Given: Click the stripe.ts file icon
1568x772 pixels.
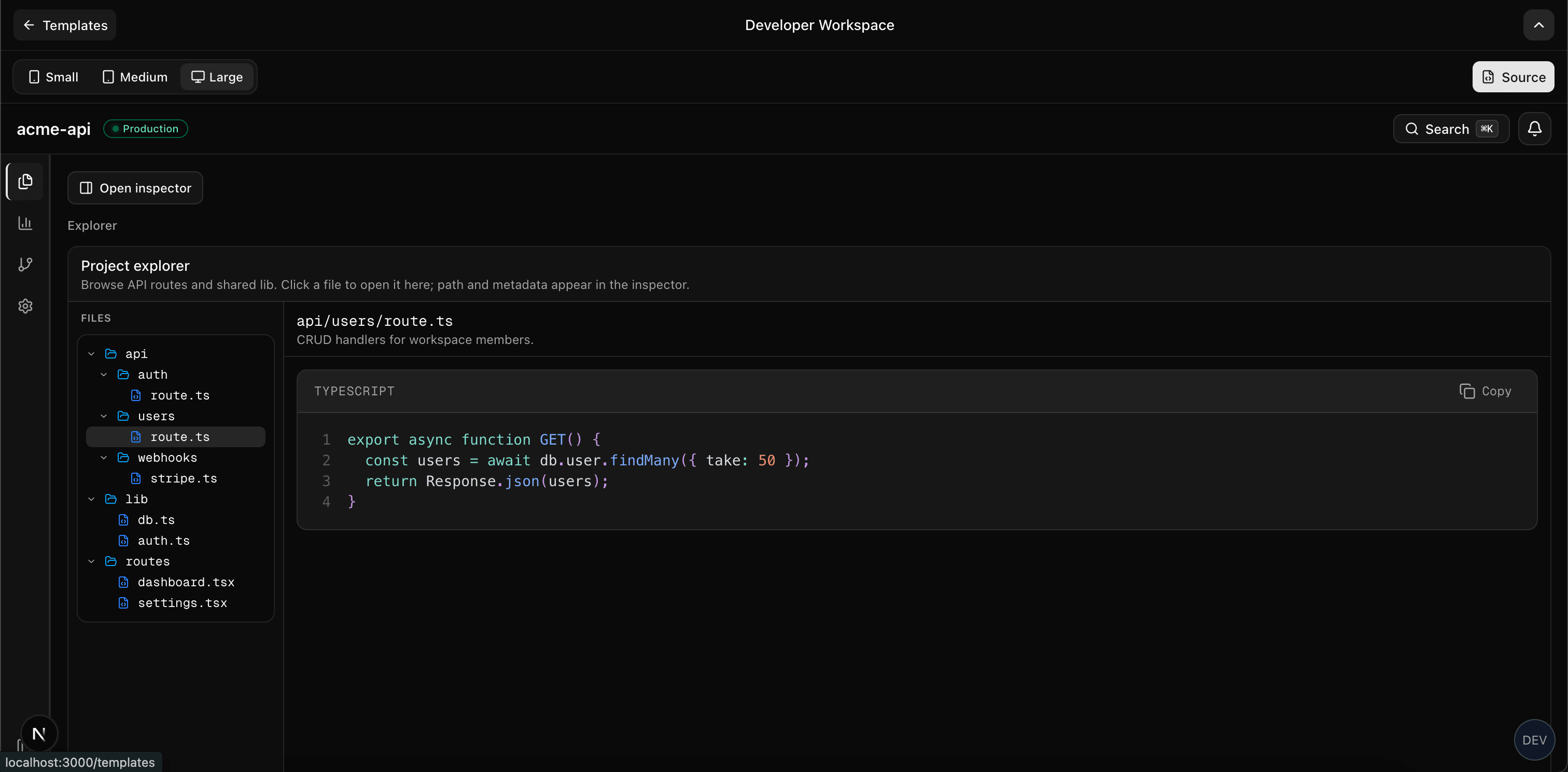Looking at the screenshot, I should (136, 478).
